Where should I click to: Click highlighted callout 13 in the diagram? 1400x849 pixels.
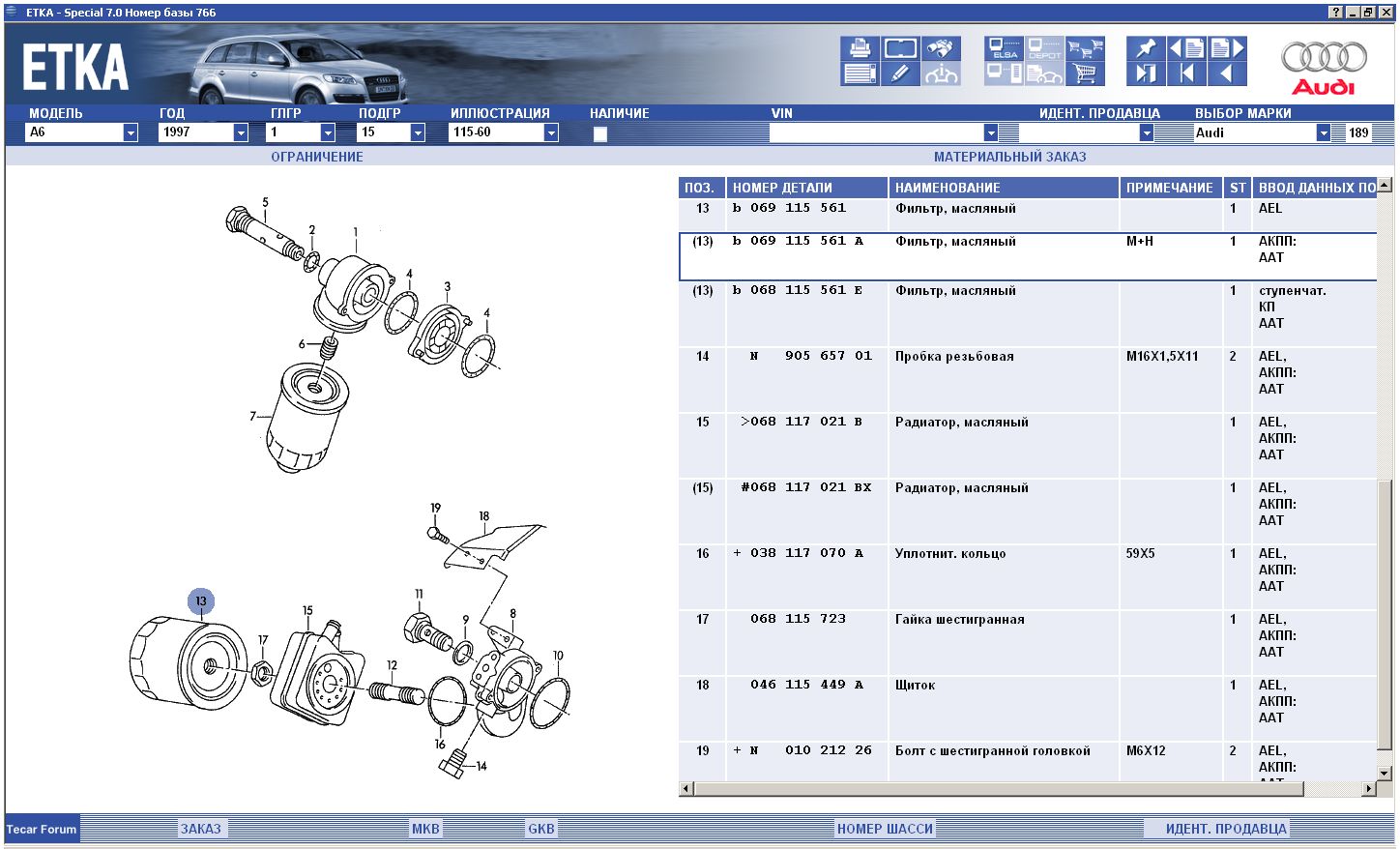tap(201, 601)
